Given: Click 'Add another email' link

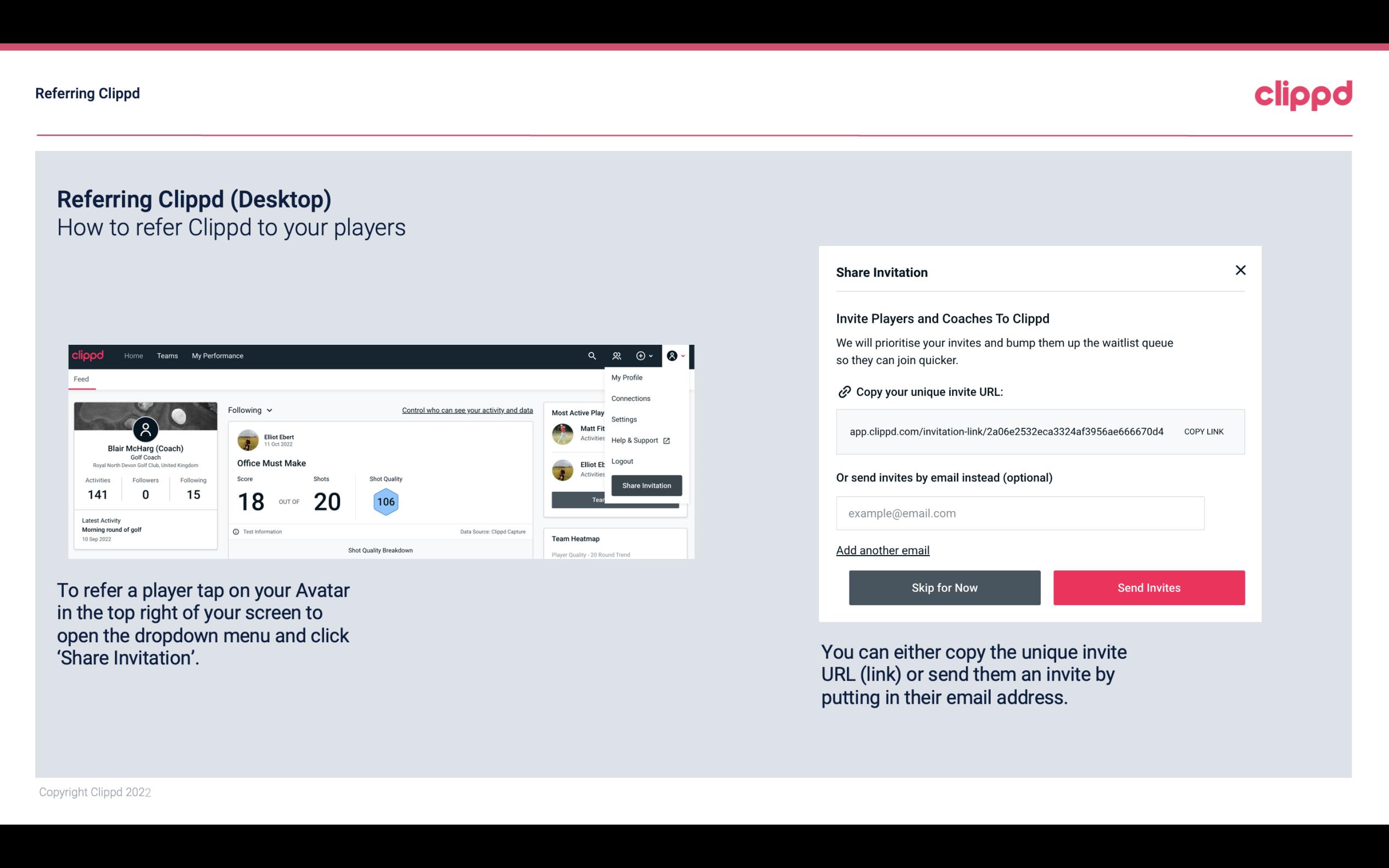Looking at the screenshot, I should [883, 550].
